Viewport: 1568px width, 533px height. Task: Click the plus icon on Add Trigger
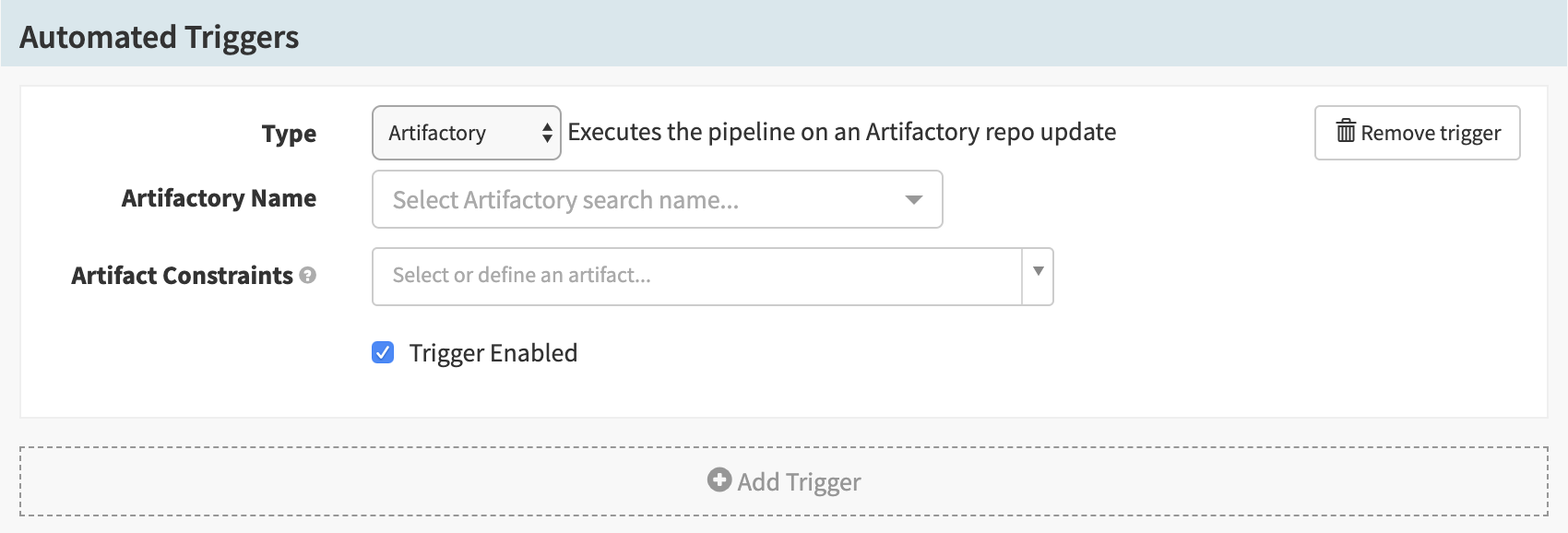719,480
